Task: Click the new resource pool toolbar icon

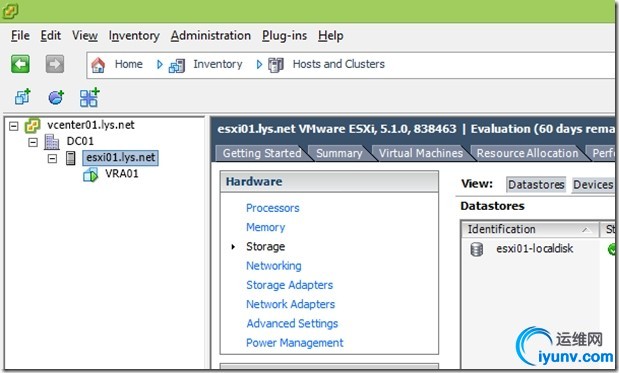Action: click(56, 97)
